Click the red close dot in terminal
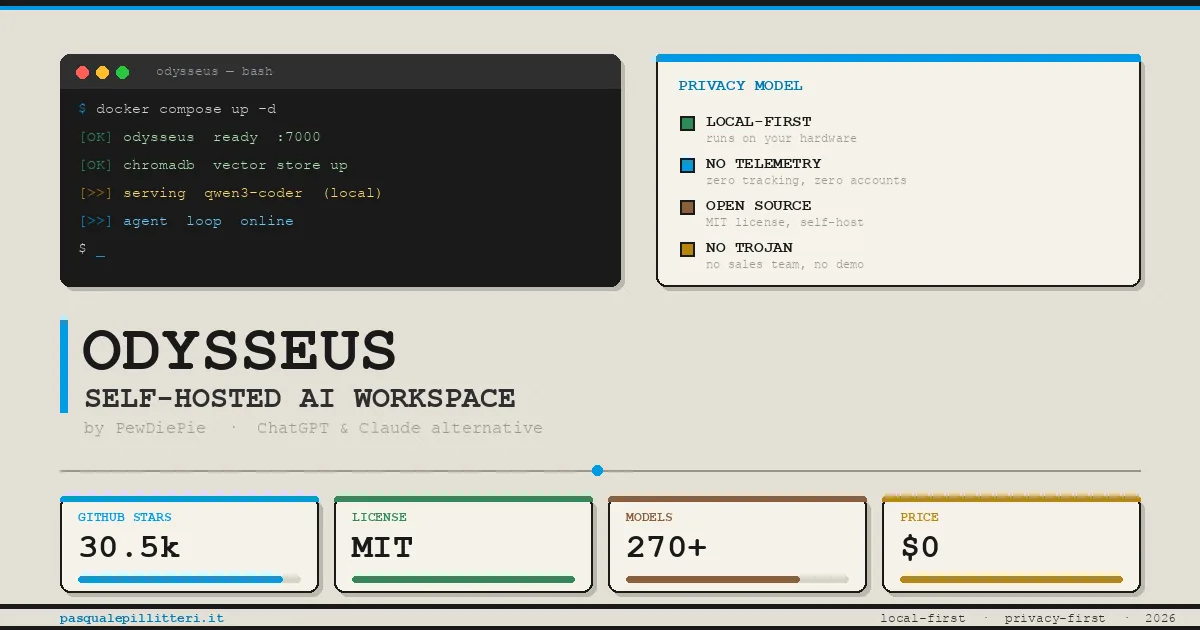 [83, 72]
